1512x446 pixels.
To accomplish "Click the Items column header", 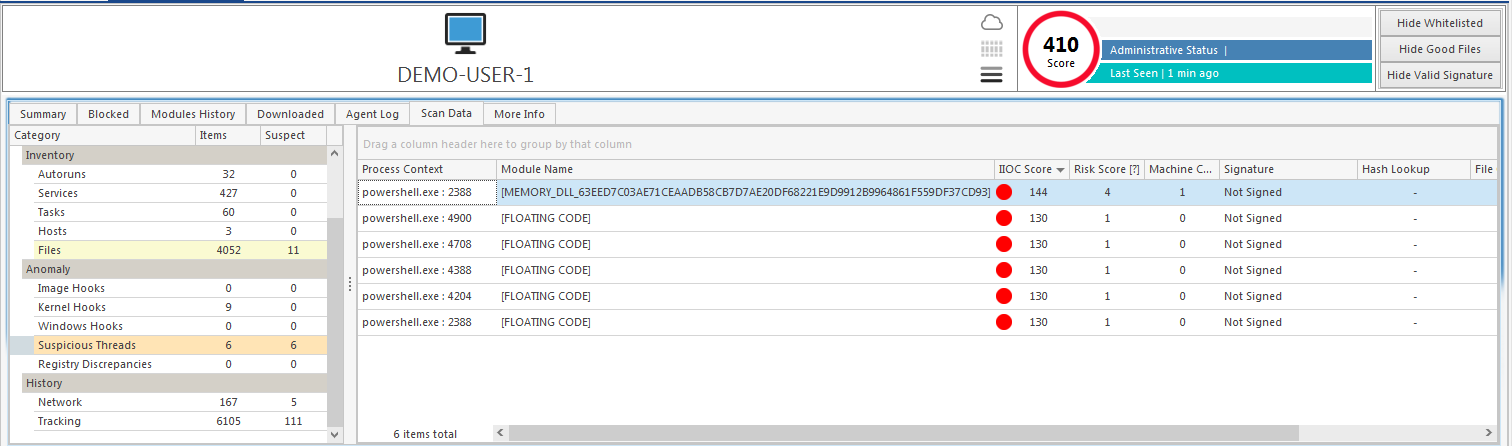I will point(228,135).
